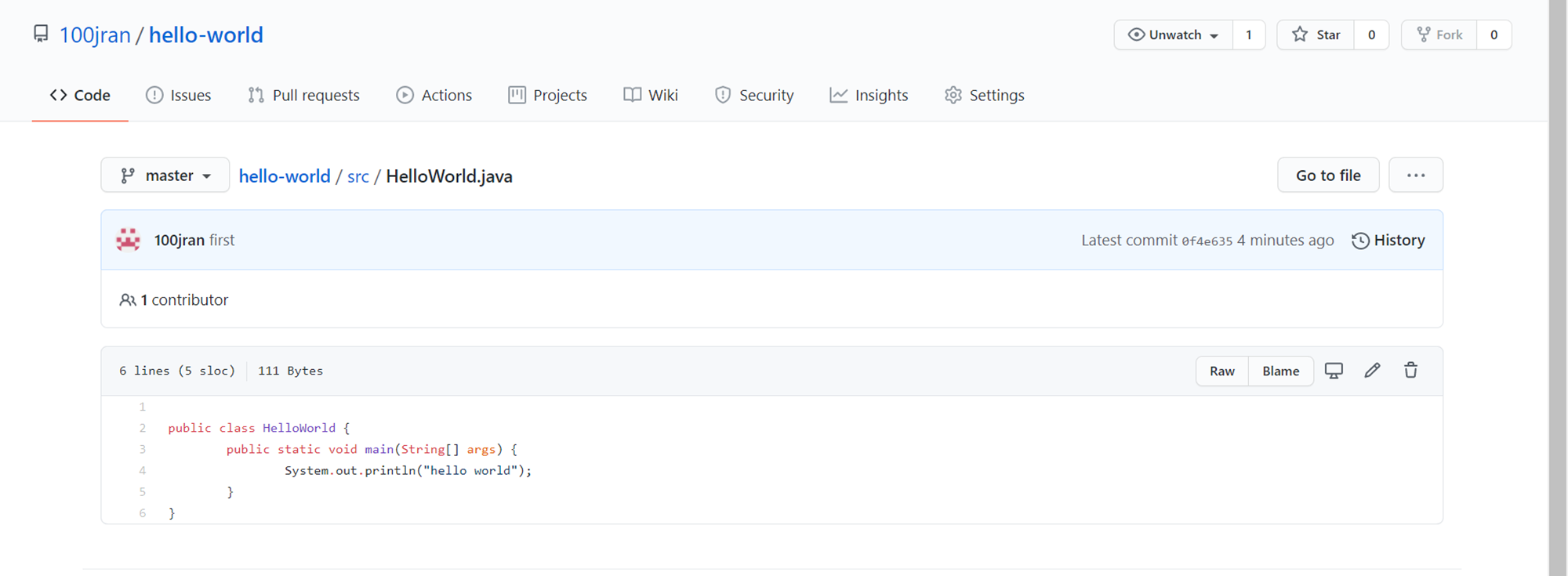Open the hello-world repository title link

pyautogui.click(x=206, y=34)
